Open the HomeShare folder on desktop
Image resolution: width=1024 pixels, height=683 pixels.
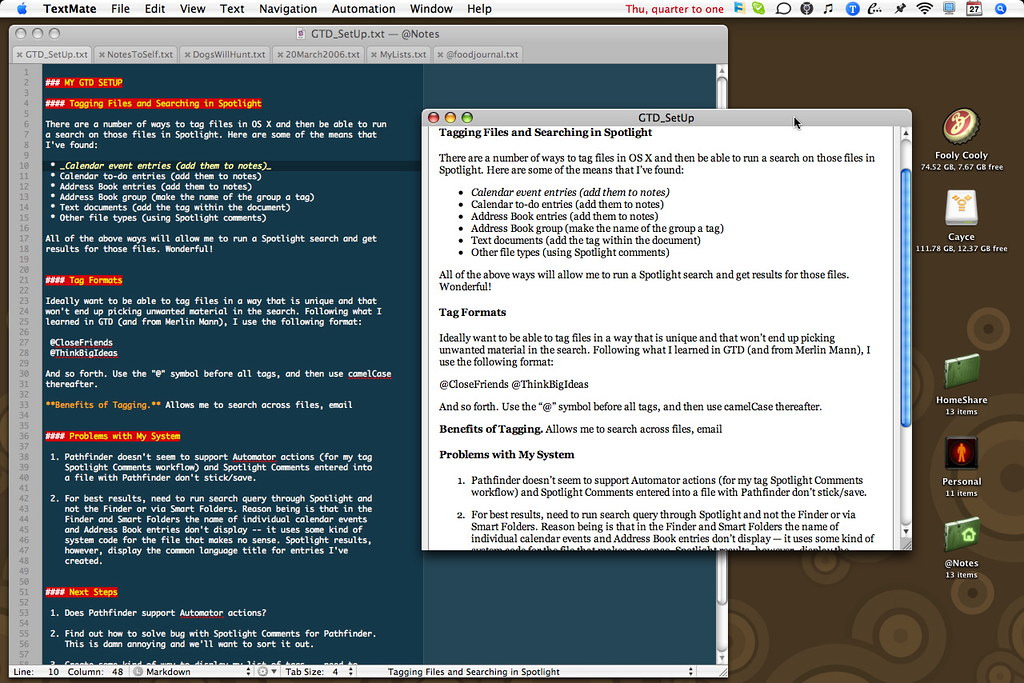tap(961, 371)
